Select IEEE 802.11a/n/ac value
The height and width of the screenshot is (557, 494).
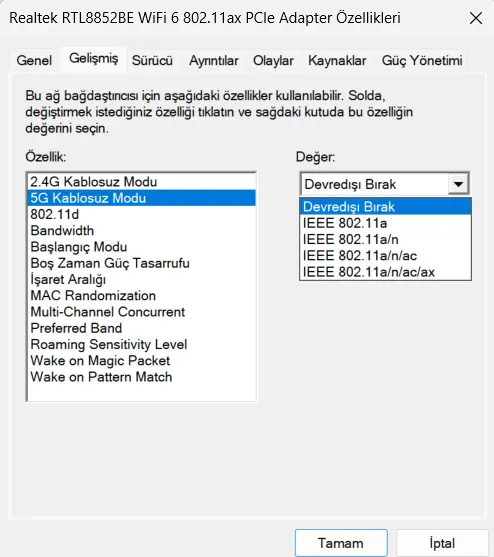[385, 256]
